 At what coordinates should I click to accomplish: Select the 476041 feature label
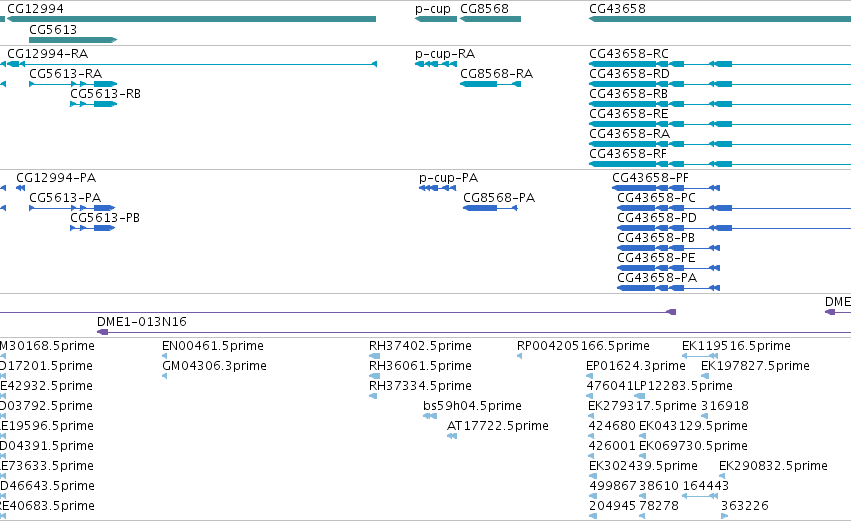click(610, 386)
